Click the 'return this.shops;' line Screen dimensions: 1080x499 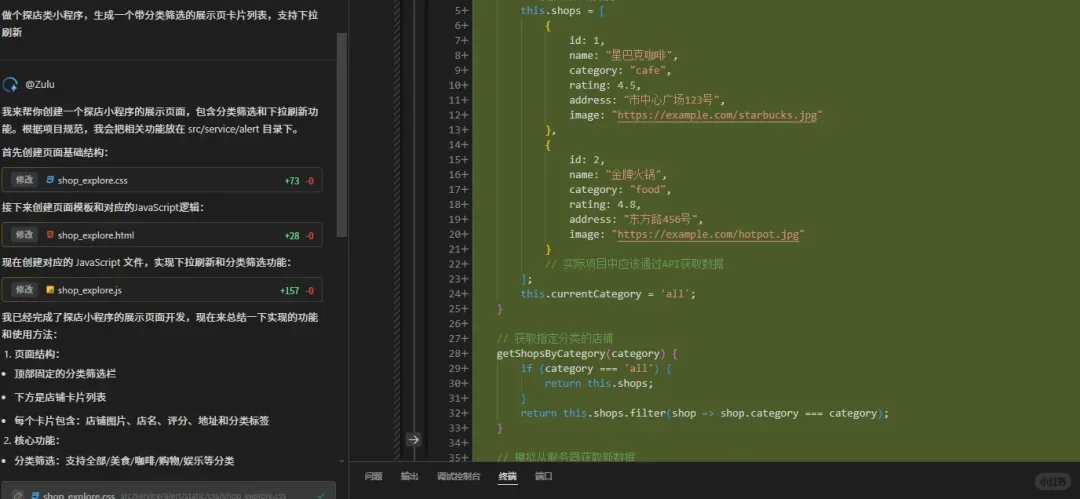599,383
